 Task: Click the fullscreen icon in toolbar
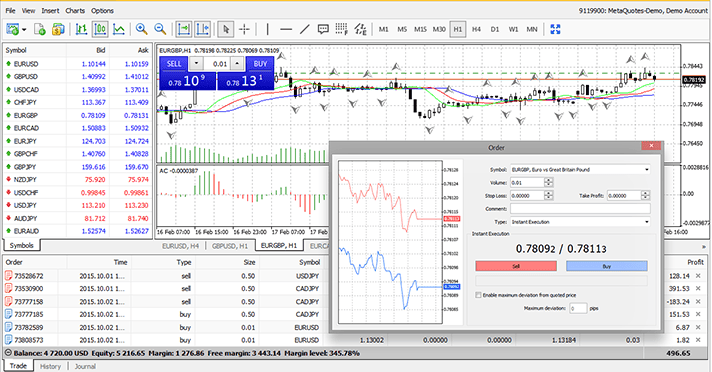[x=555, y=30]
